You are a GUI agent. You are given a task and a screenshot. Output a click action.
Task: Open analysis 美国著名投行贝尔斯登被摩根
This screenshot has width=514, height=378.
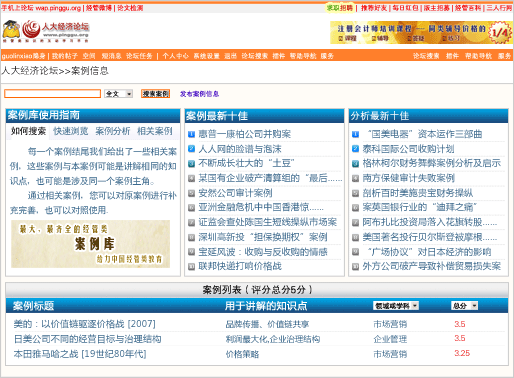(430, 237)
